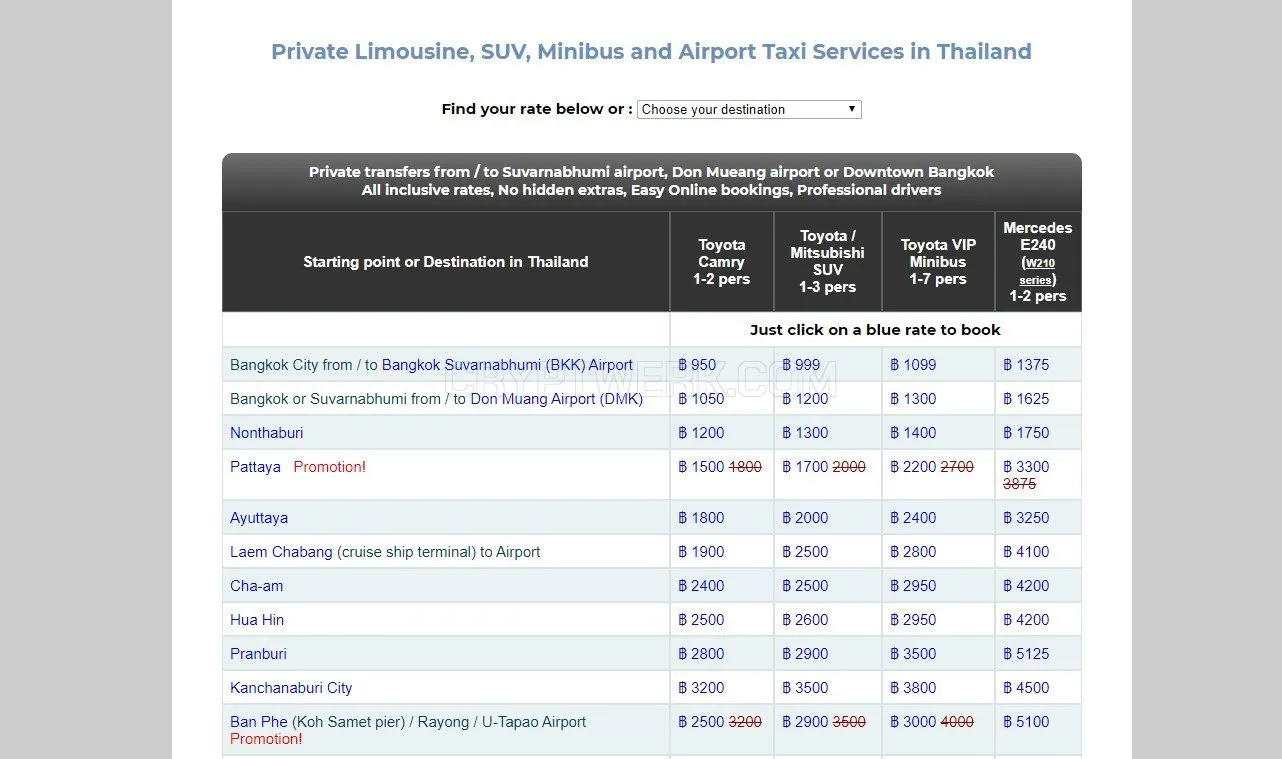Screen dimensions: 1282x759
Task: Open the Pranburi destination link
Action: tap(258, 654)
